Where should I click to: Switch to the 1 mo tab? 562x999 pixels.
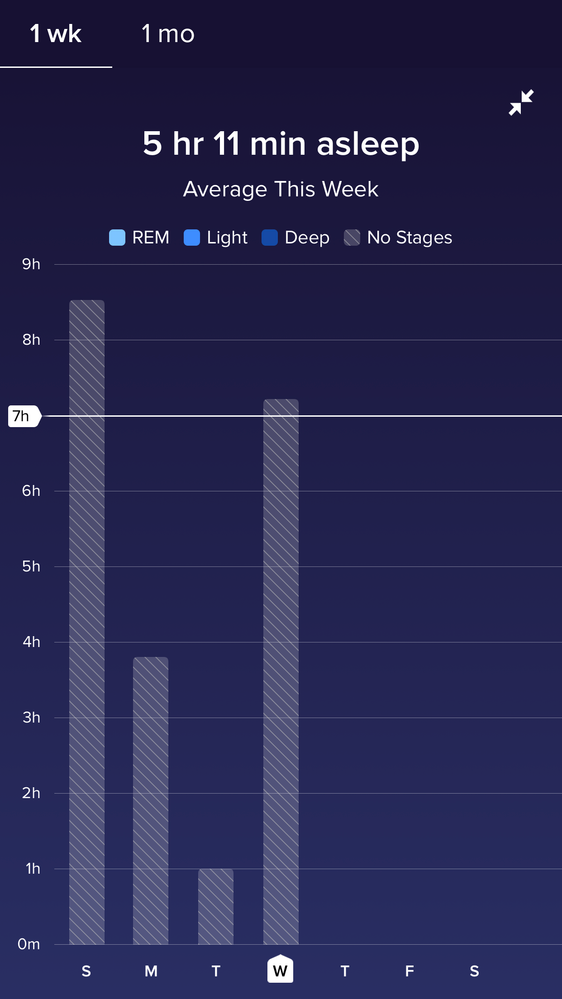point(168,34)
